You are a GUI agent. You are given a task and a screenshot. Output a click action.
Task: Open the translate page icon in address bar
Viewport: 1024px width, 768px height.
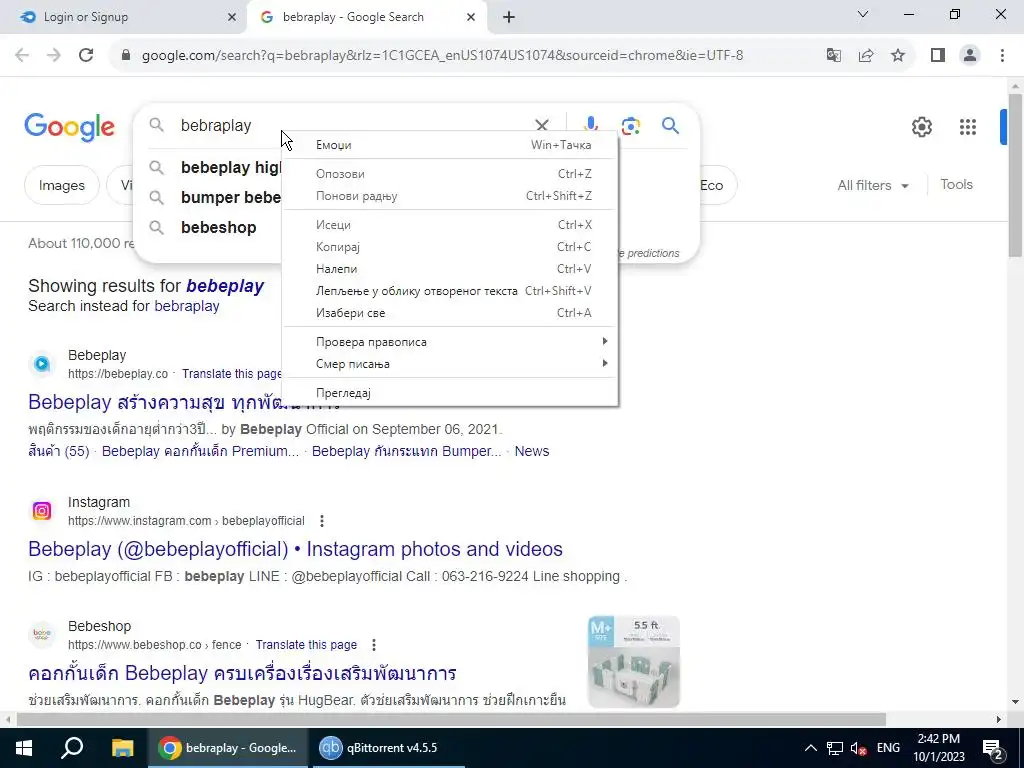tap(833, 55)
